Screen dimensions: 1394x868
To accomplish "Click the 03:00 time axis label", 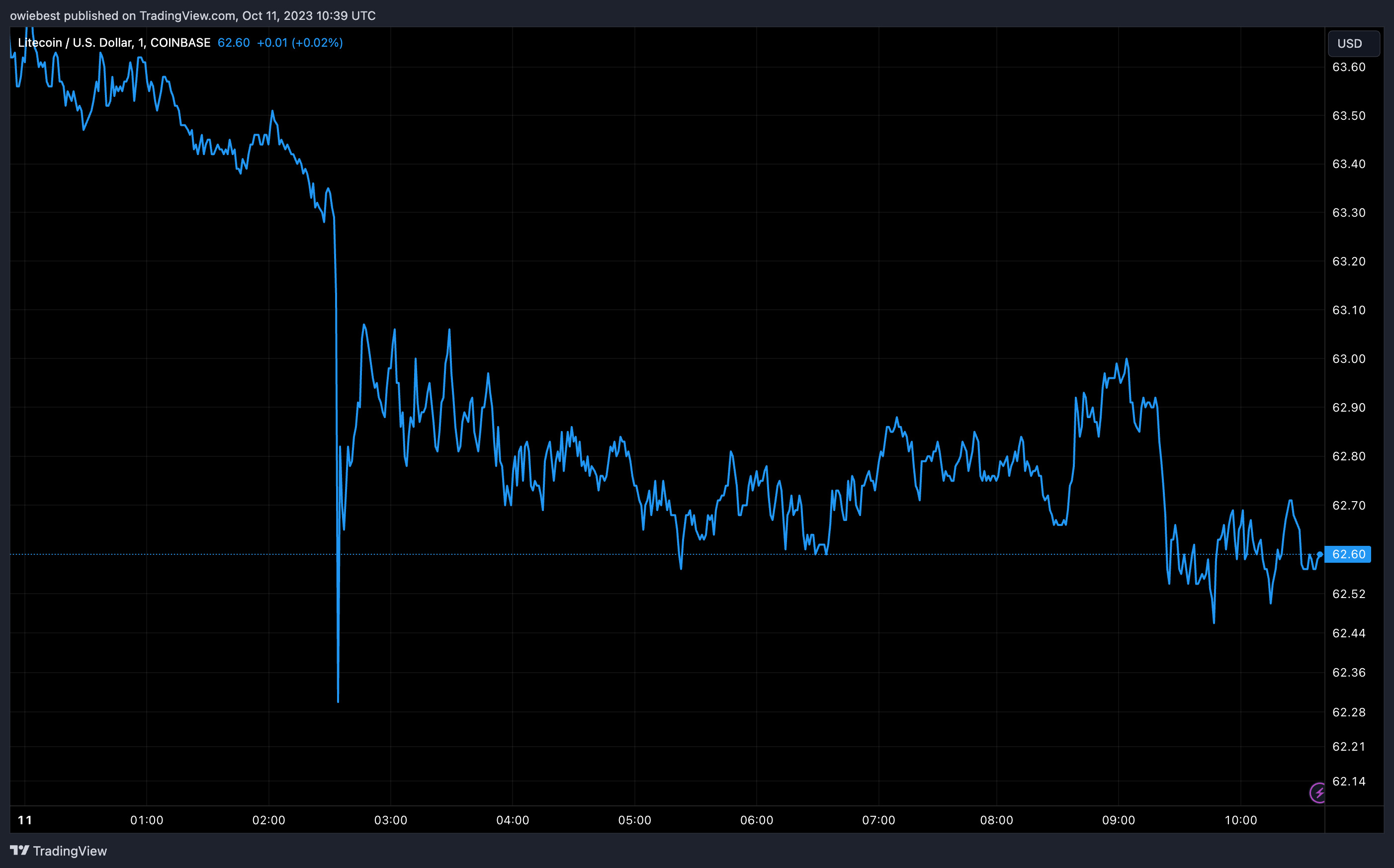I will pyautogui.click(x=391, y=820).
